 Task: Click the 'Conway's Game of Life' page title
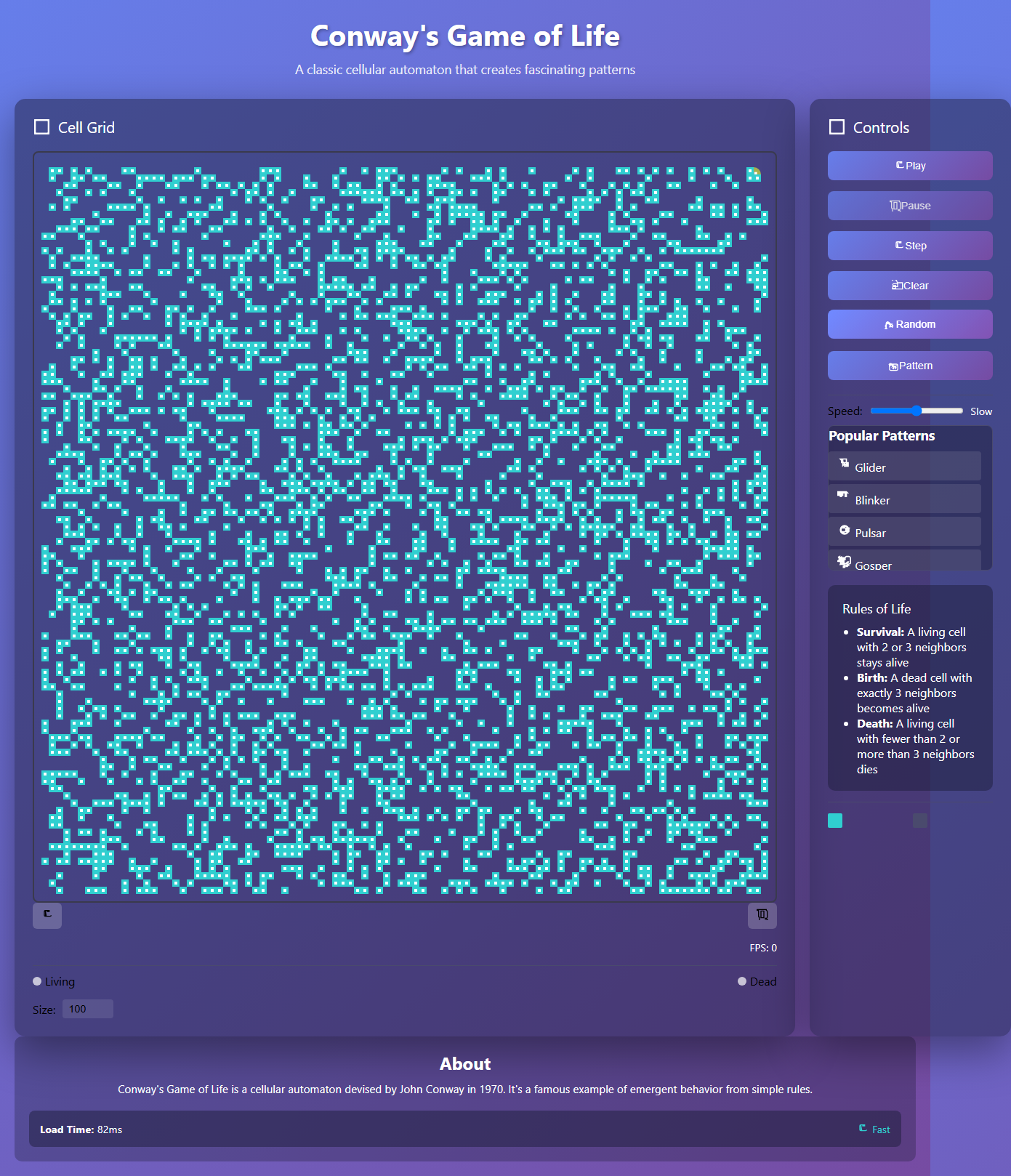tap(465, 36)
